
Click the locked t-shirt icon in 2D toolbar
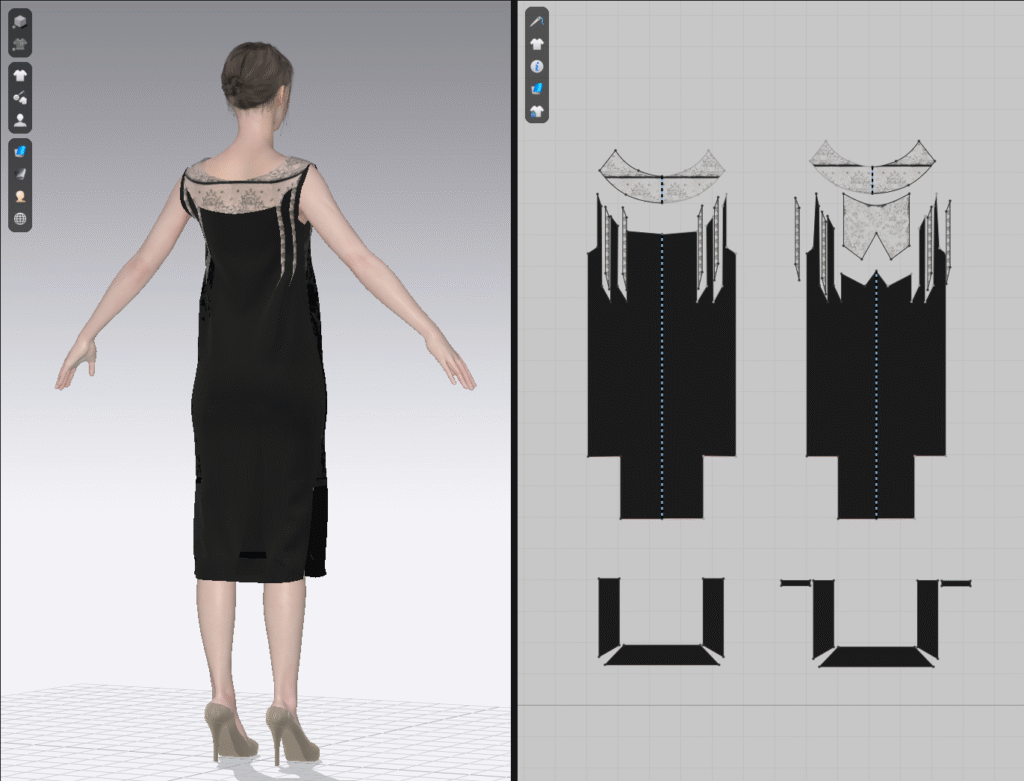(x=537, y=111)
